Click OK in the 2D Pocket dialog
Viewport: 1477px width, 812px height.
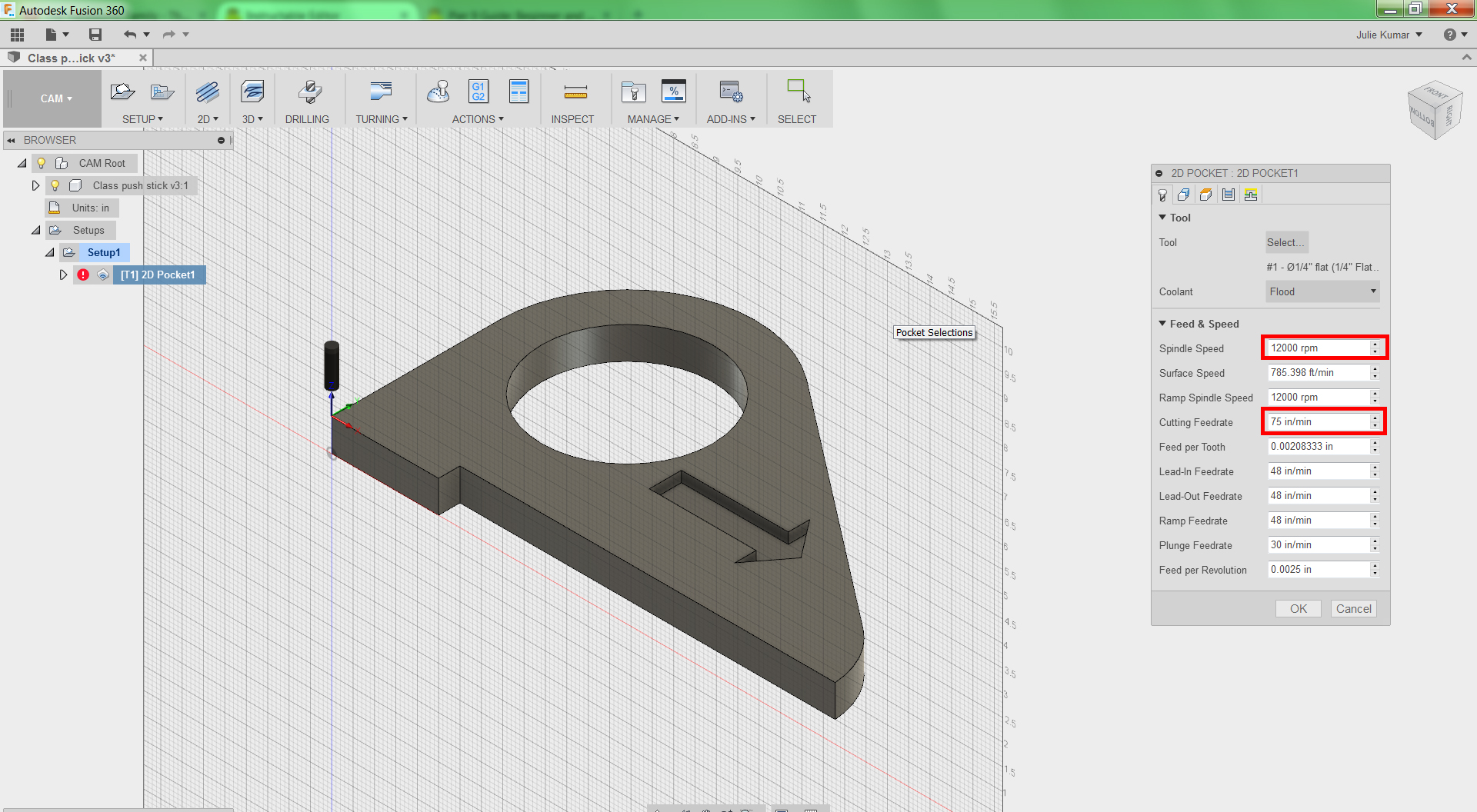(1299, 608)
